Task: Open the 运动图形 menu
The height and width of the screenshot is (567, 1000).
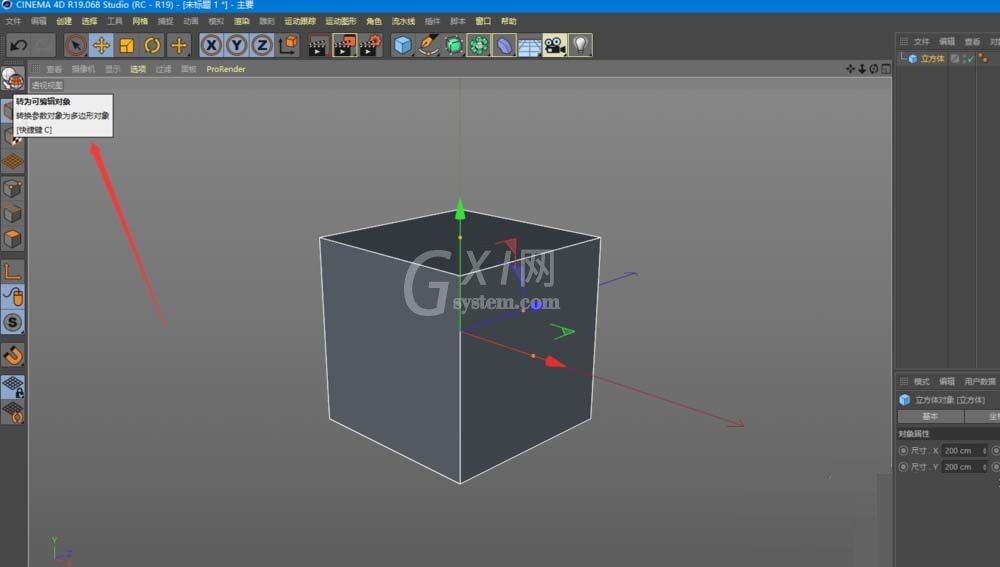Action: [x=341, y=21]
